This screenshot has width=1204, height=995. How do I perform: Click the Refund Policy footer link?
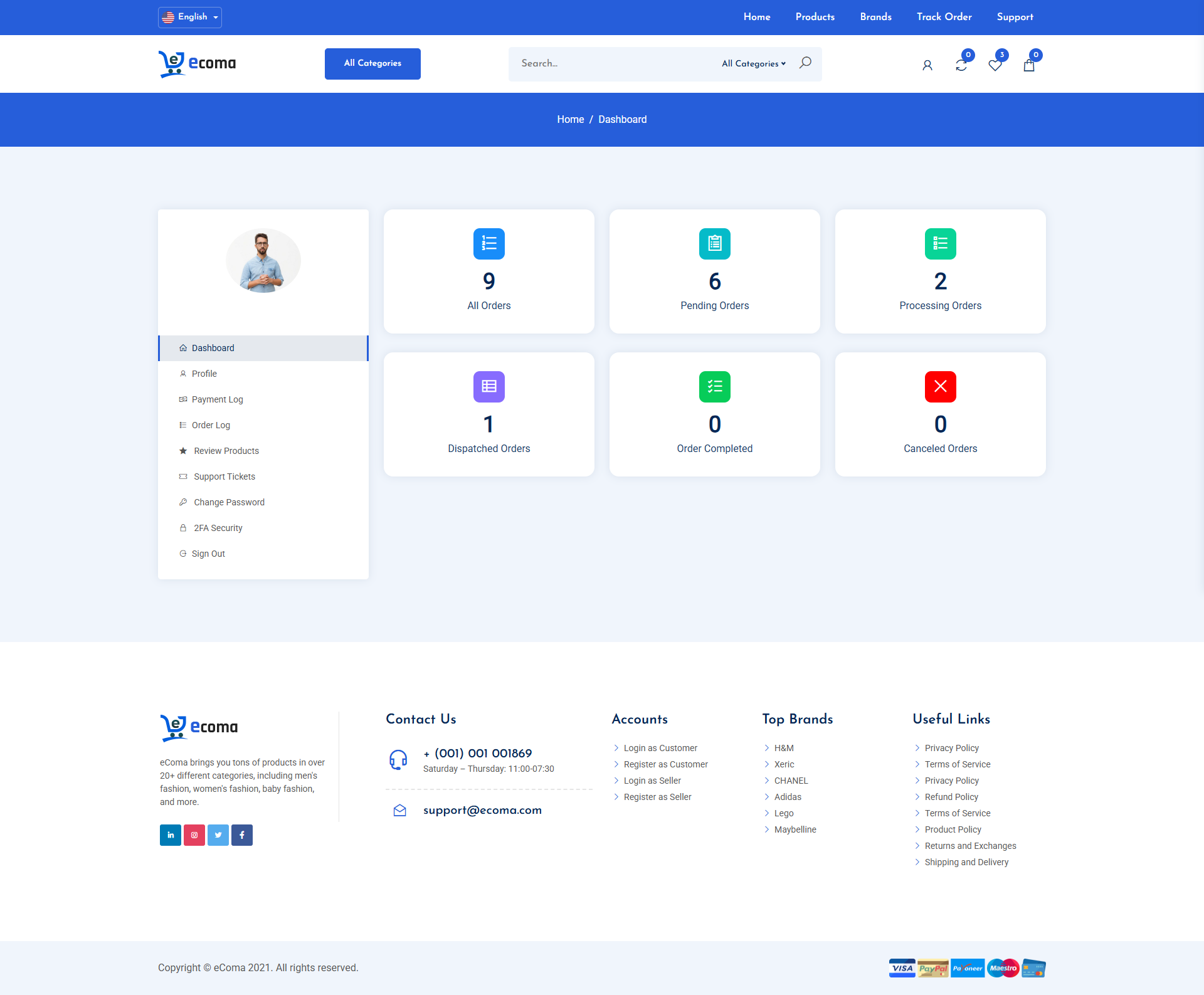click(951, 797)
